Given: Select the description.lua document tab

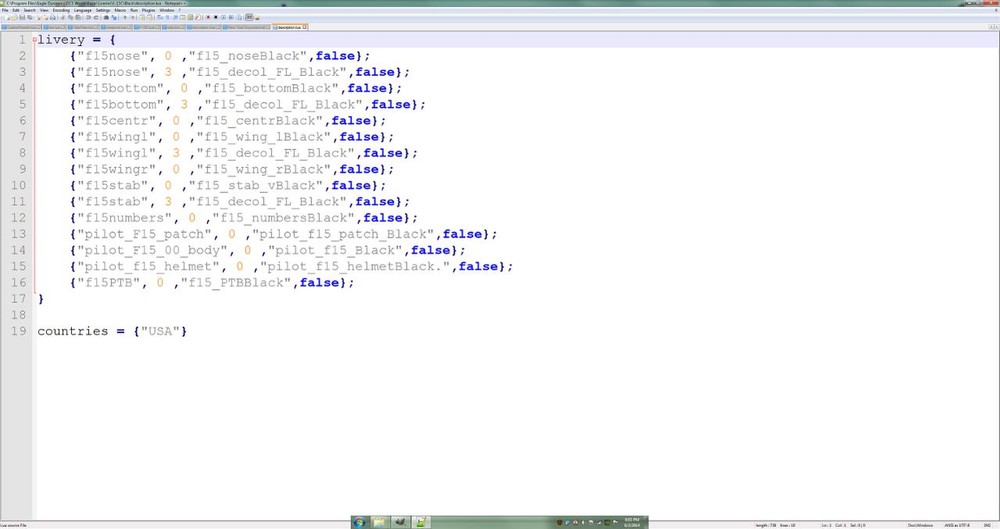Looking at the screenshot, I should pyautogui.click(x=289, y=27).
